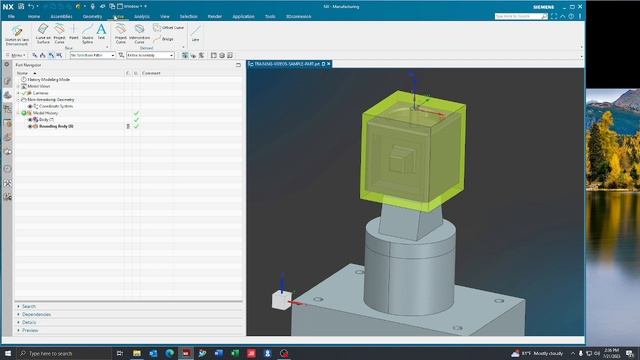Click the Windows search box on taskbar
The width and height of the screenshot is (640, 360).
point(64,353)
